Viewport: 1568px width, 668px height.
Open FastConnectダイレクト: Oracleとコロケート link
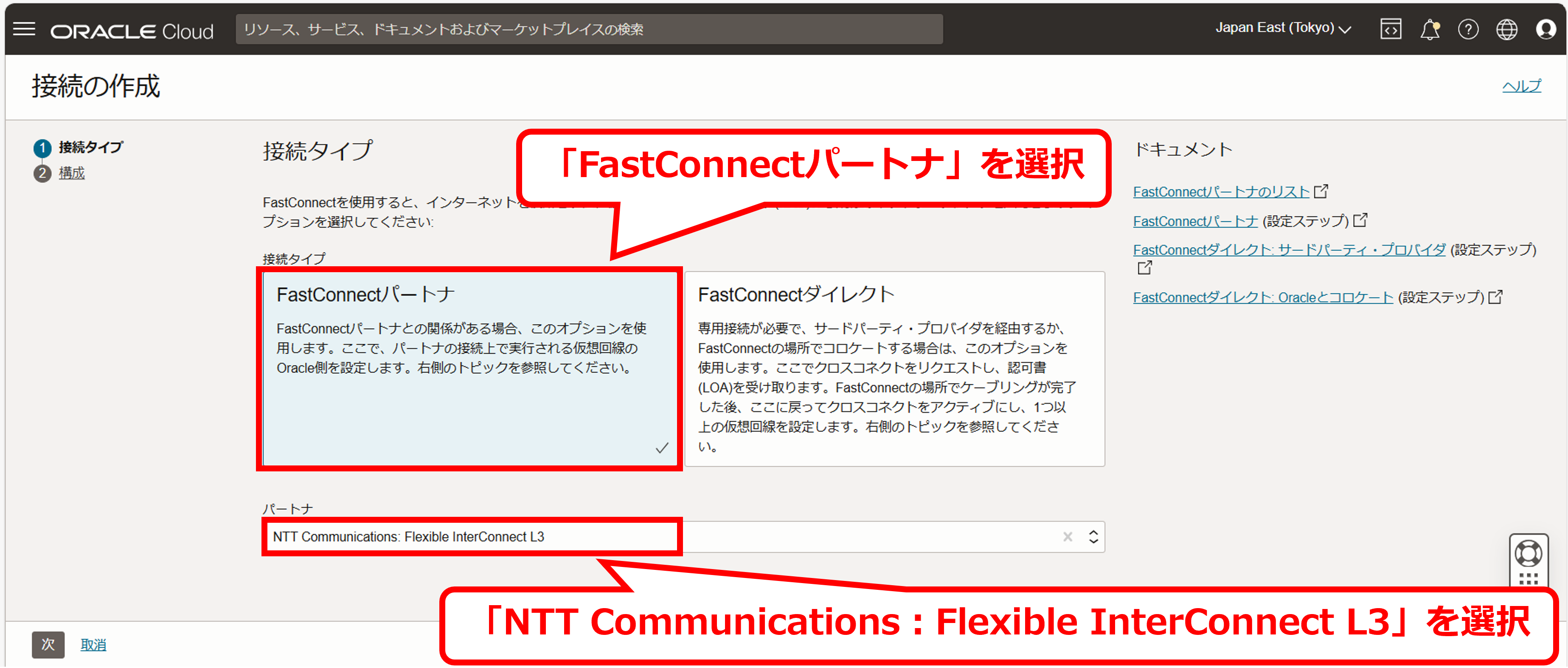(x=1262, y=297)
